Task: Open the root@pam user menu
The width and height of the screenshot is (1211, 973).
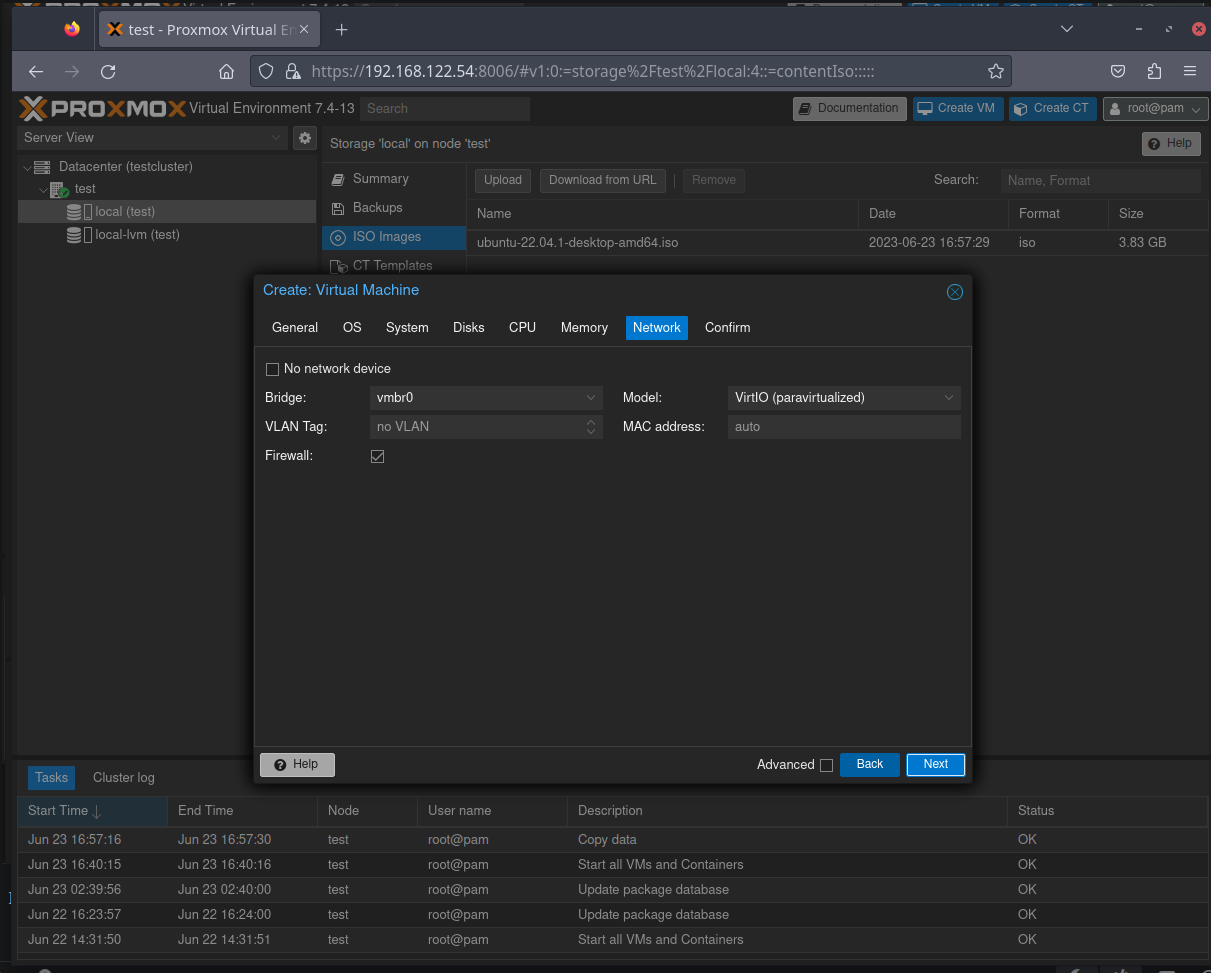Action: (1155, 109)
